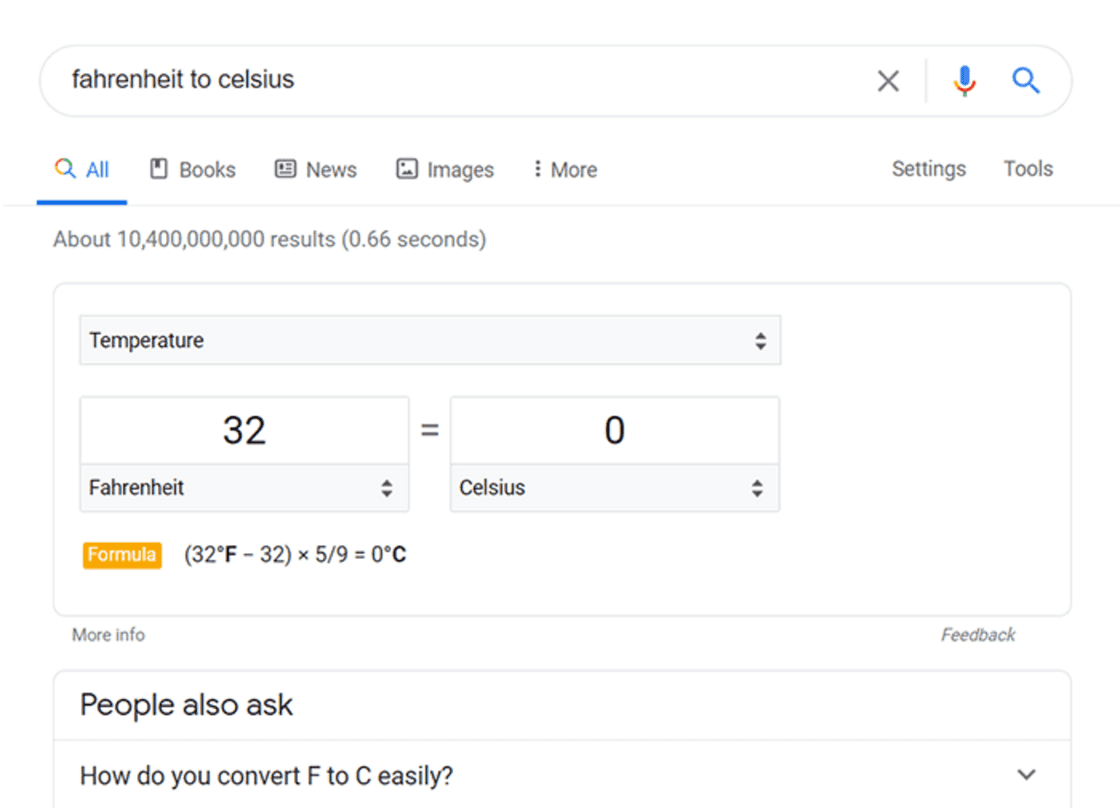Select the Images search filter icon
The height and width of the screenshot is (808, 1120).
click(406, 169)
